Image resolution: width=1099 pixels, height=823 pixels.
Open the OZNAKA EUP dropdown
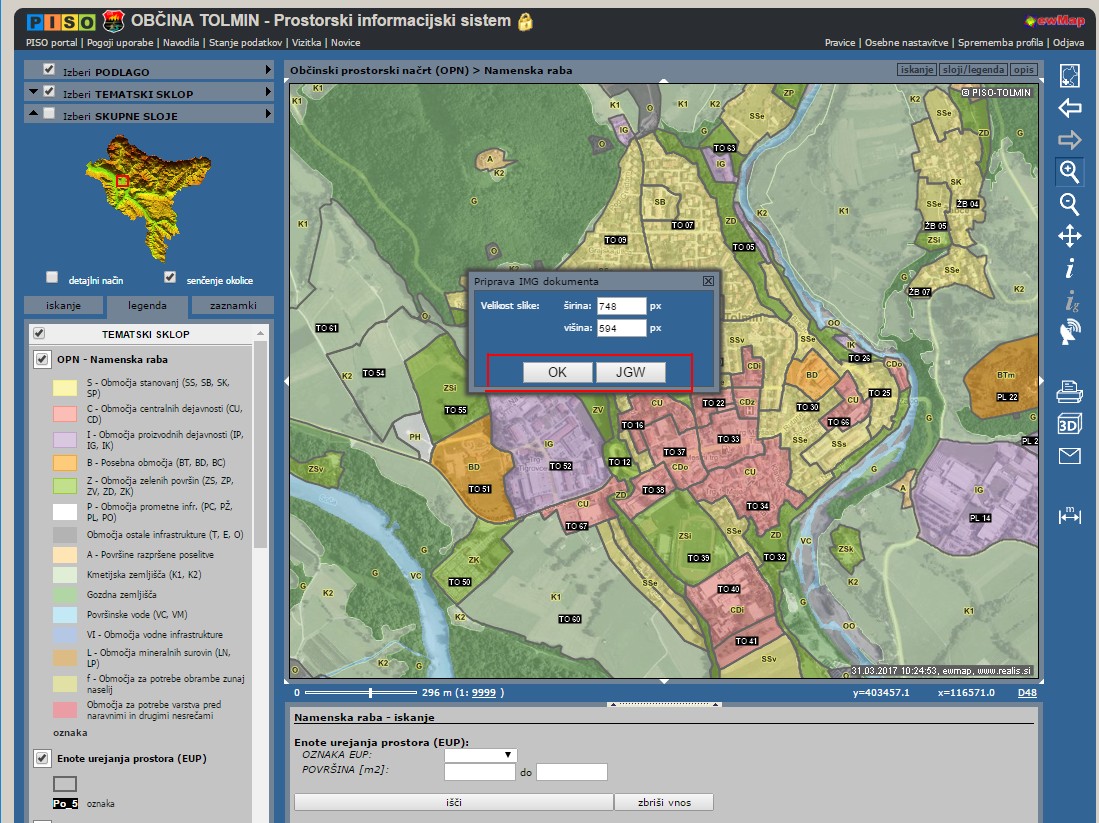tap(480, 755)
